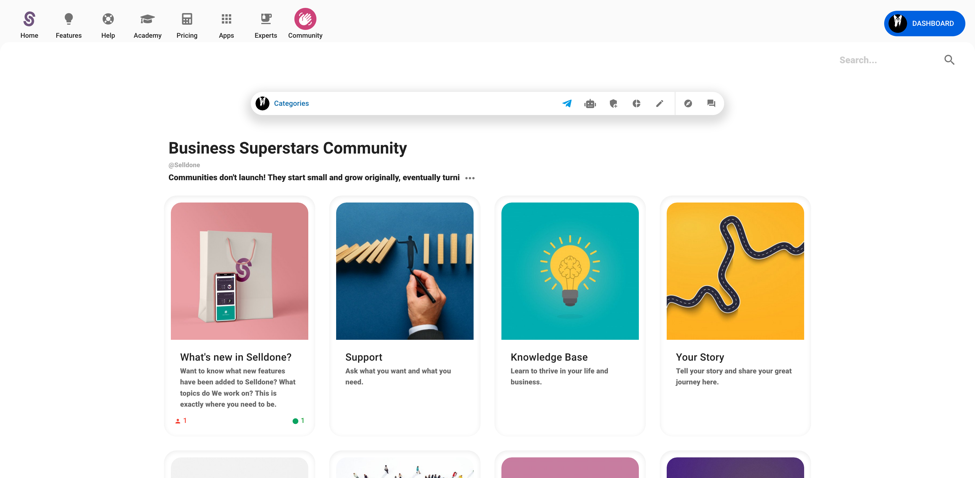This screenshot has width=975, height=478.
Task: Click the pie chart statistics icon
Action: pos(637,104)
